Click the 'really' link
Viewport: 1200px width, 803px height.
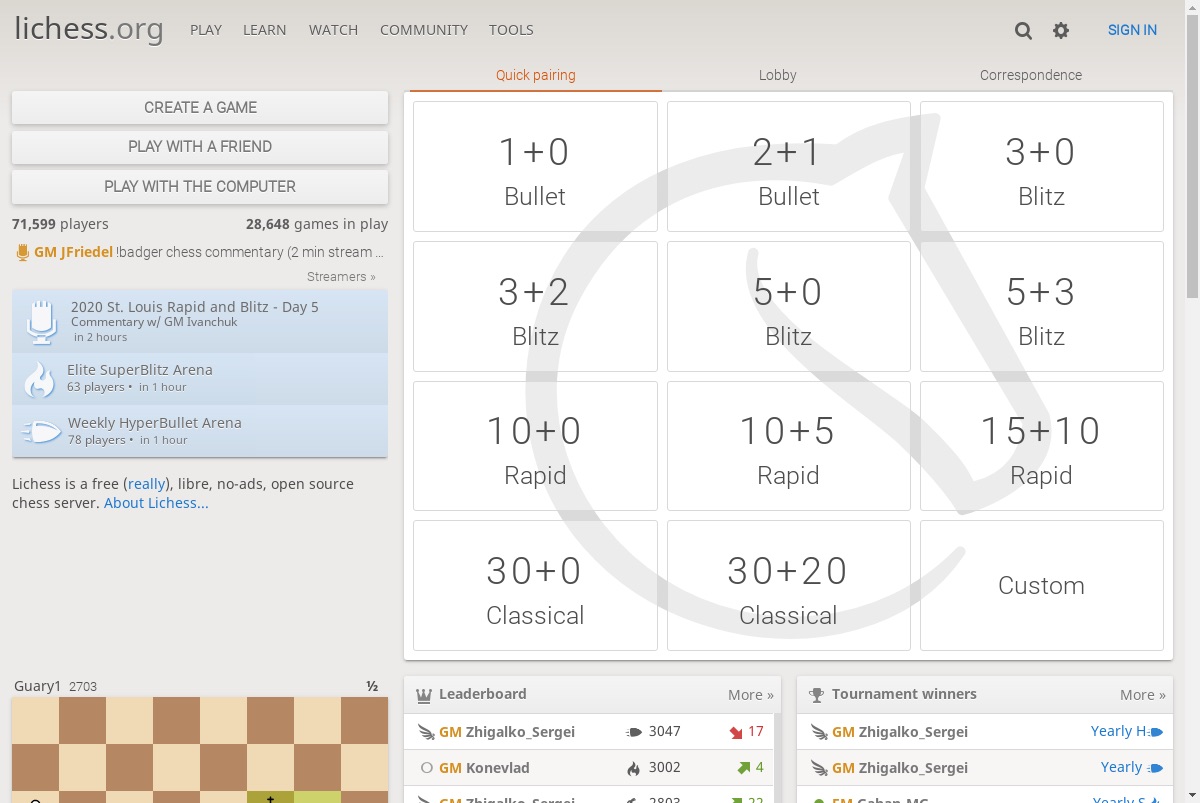click(146, 484)
